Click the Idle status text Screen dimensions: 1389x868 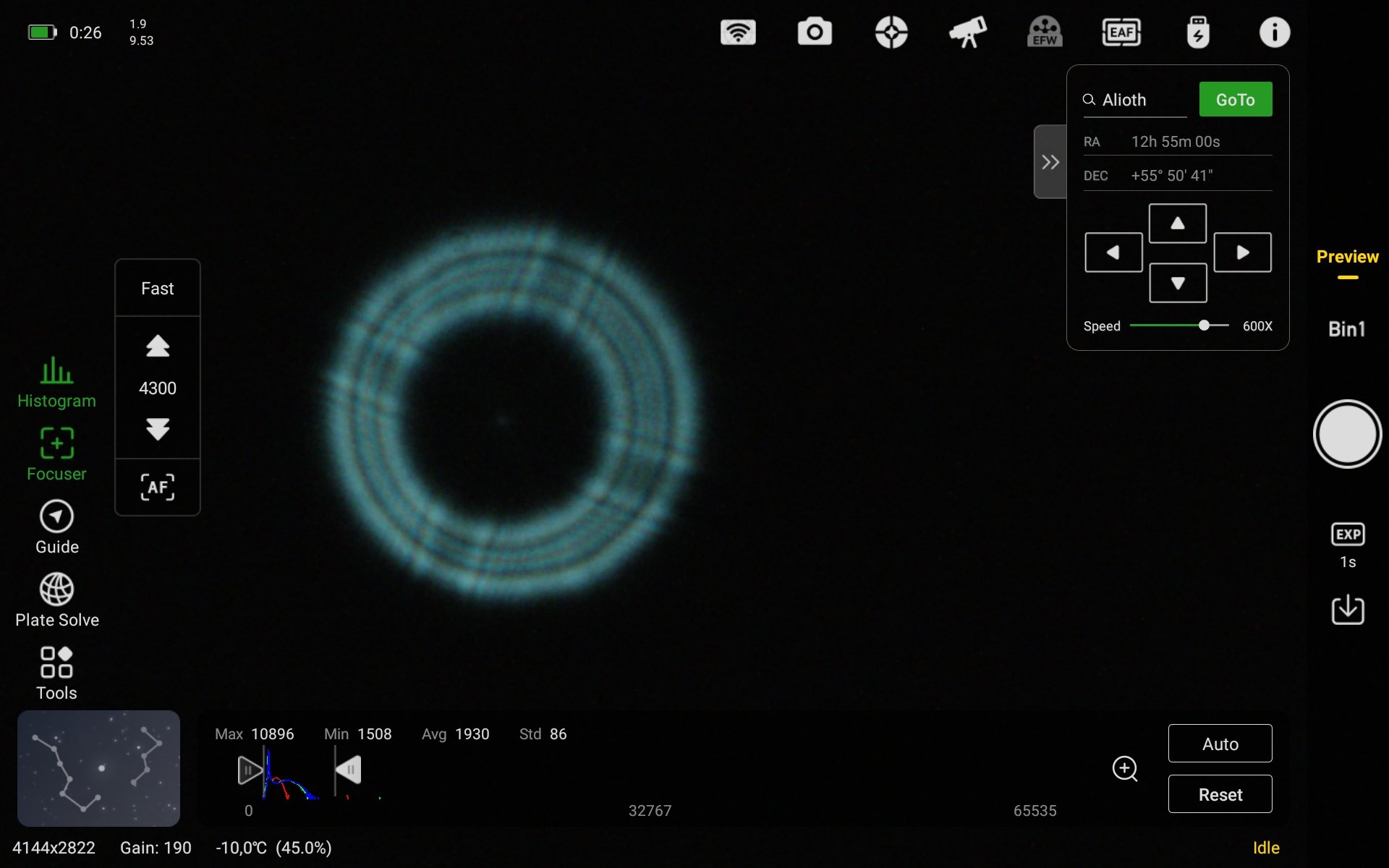pos(1266,848)
